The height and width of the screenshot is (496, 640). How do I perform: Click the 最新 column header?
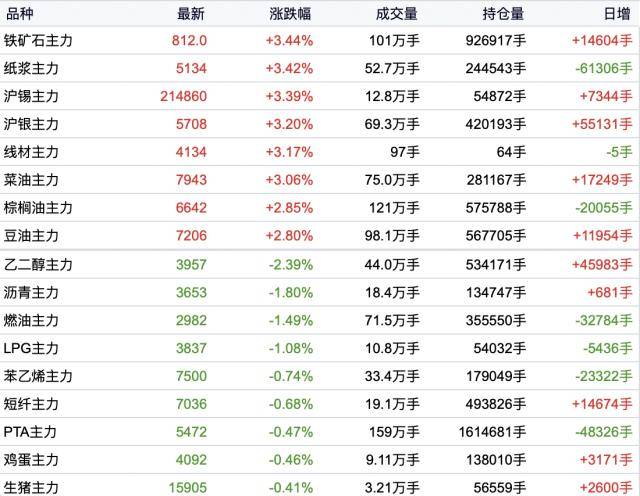(191, 14)
